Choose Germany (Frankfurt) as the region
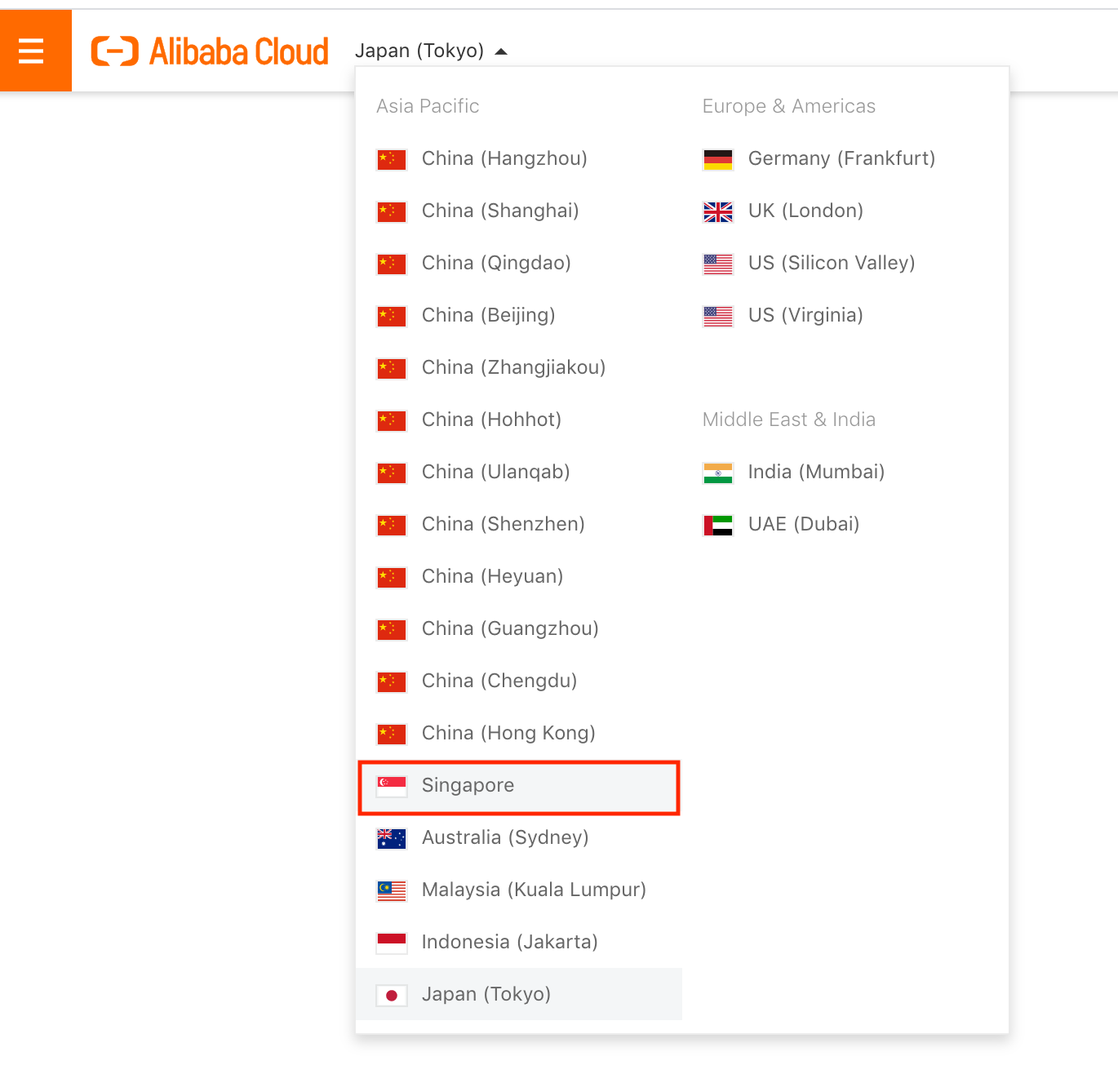The image size is (1118, 1092). pos(841,159)
